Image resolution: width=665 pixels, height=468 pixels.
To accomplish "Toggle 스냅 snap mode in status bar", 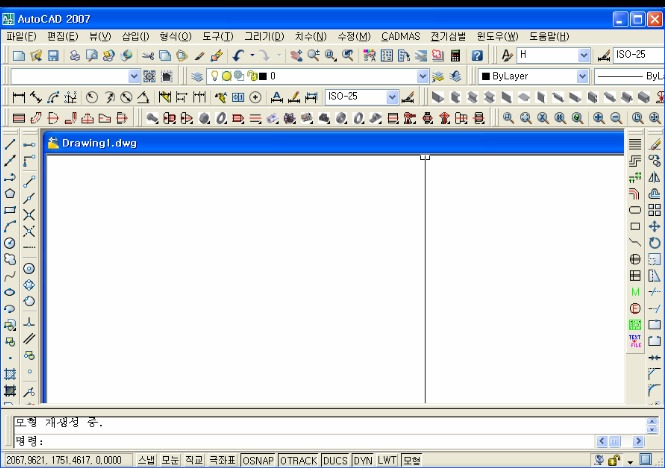I will click(146, 460).
